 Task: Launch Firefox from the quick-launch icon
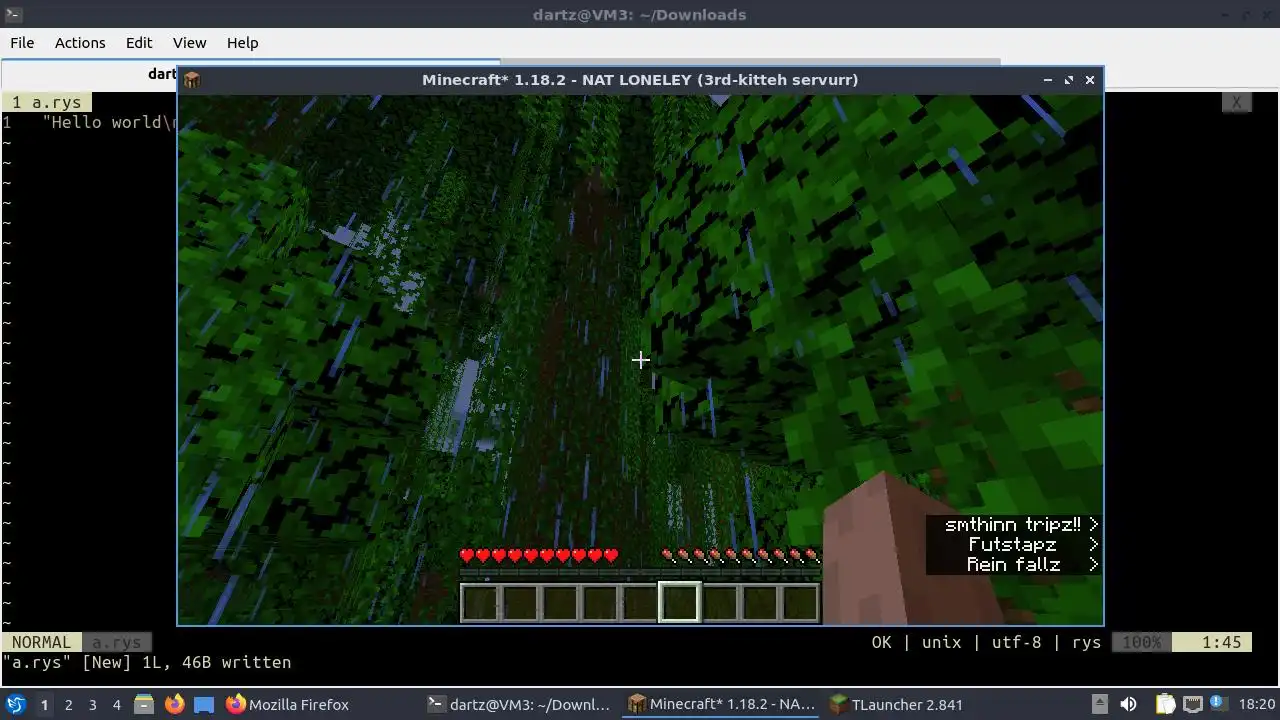174,705
